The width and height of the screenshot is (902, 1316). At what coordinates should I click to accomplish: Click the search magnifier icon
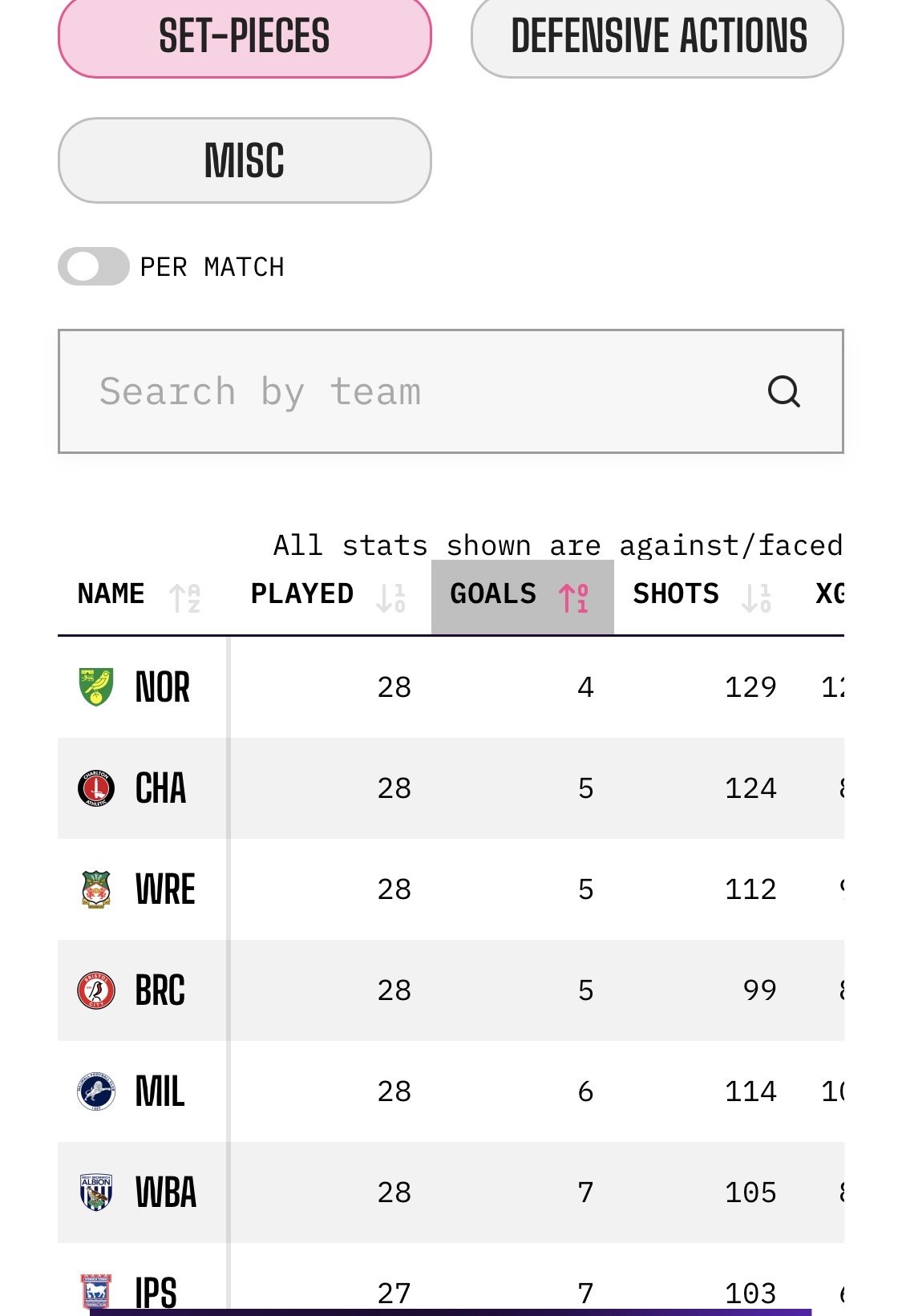(783, 392)
